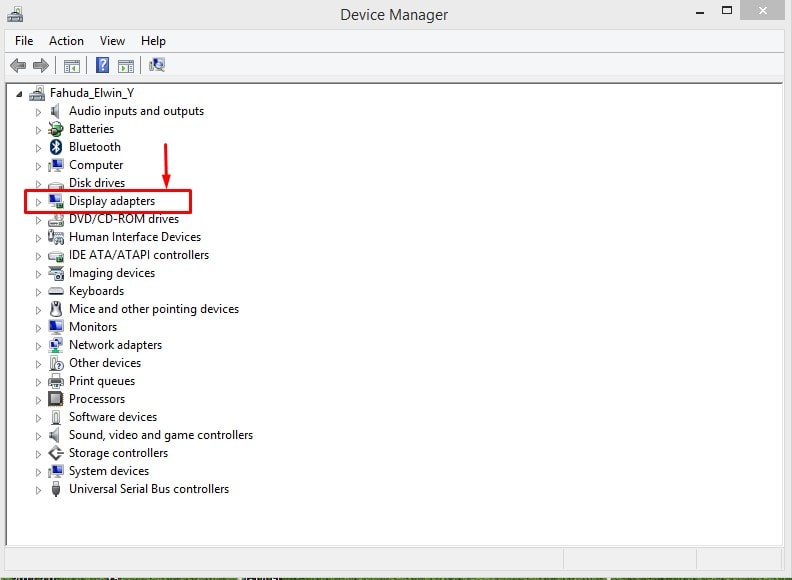Click the Processors chip icon
The width and height of the screenshot is (792, 580).
(x=56, y=399)
